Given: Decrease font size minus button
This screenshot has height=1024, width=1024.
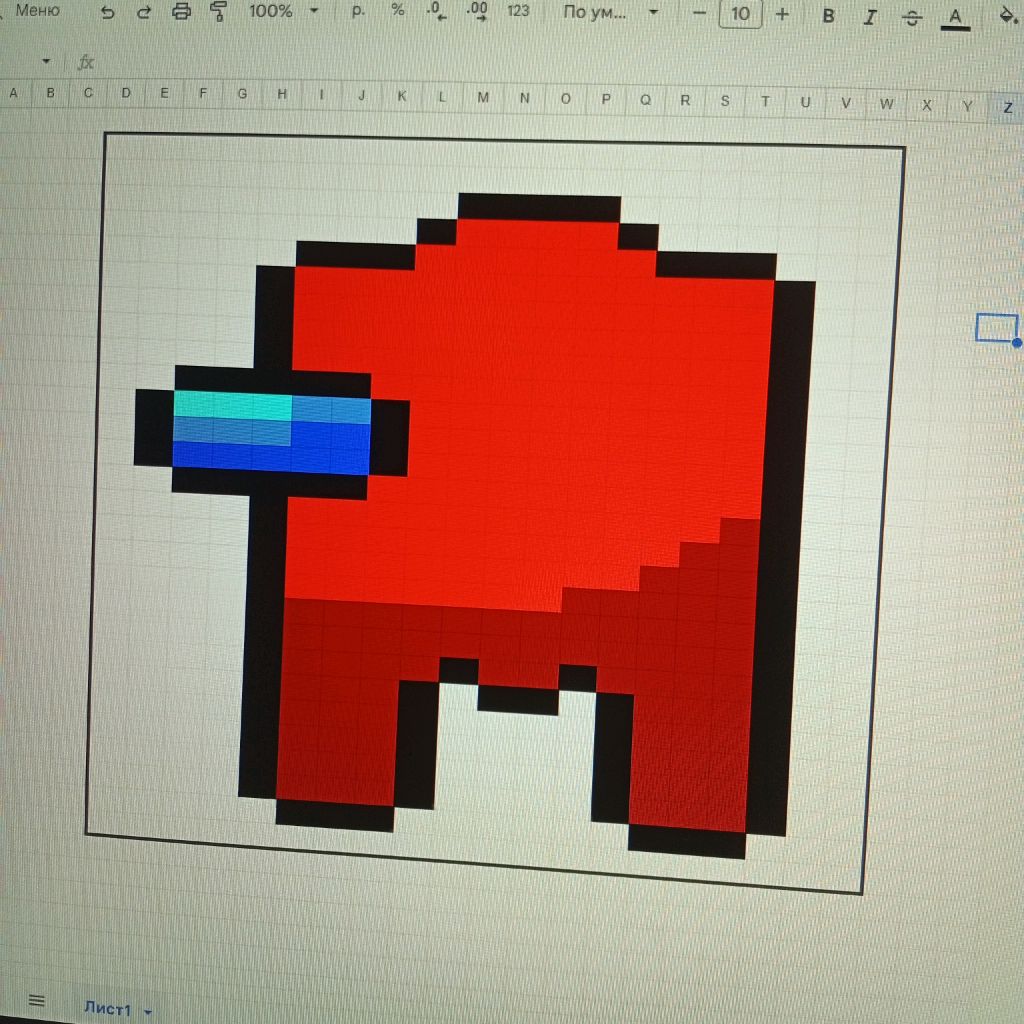Looking at the screenshot, I should (x=699, y=13).
